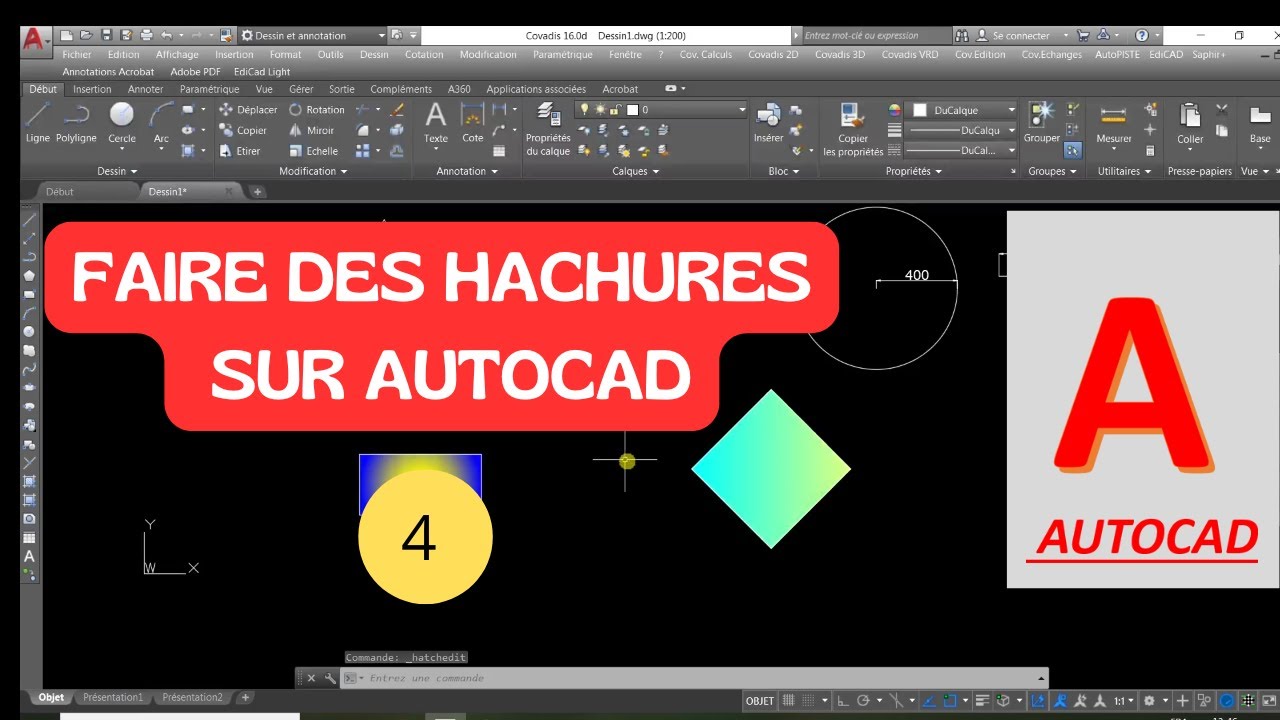Click the Déplacer (move) tool

tap(248, 110)
